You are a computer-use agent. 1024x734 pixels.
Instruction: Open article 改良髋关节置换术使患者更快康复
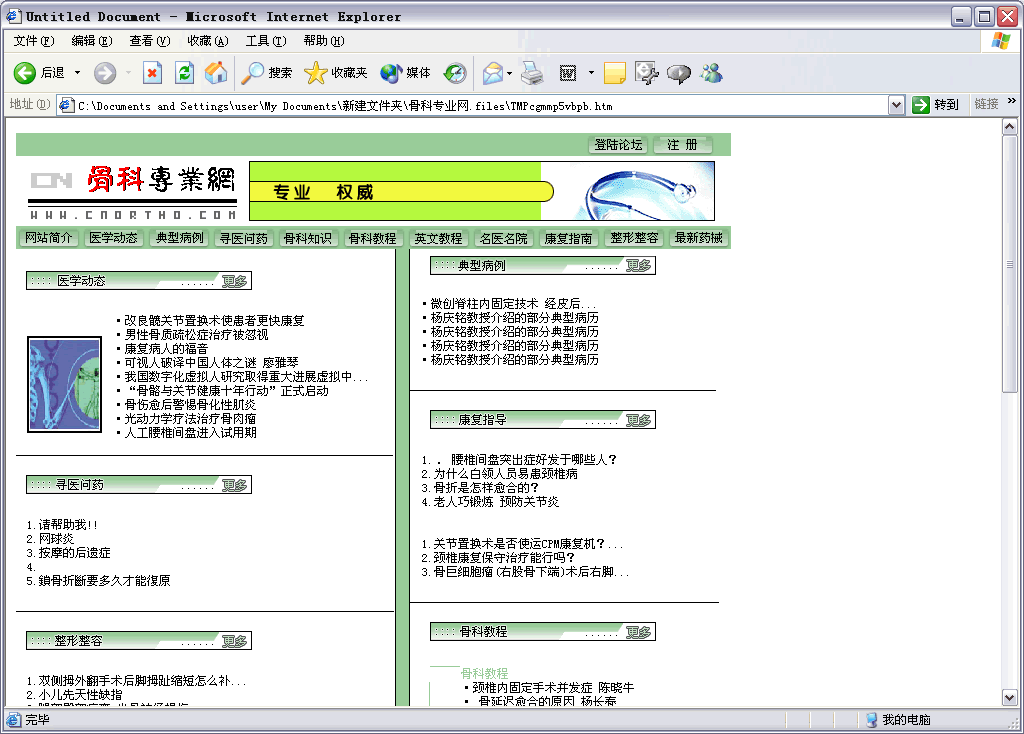214,321
